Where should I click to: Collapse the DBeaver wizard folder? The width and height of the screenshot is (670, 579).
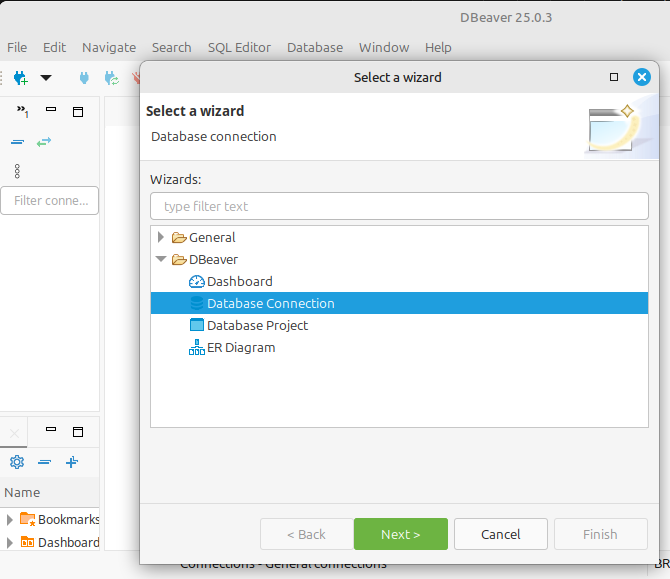tap(160, 260)
